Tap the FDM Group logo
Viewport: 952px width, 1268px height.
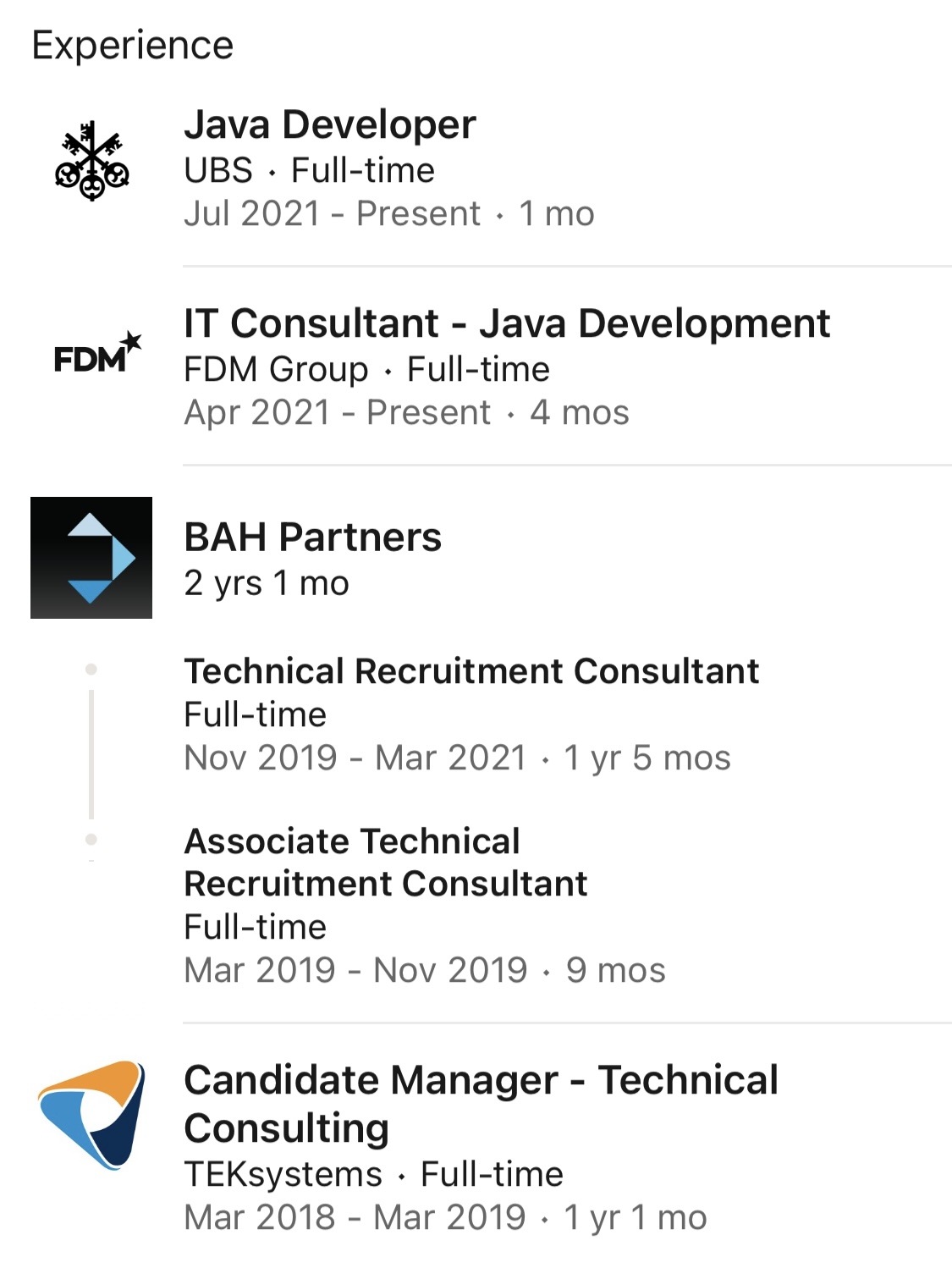click(x=96, y=354)
